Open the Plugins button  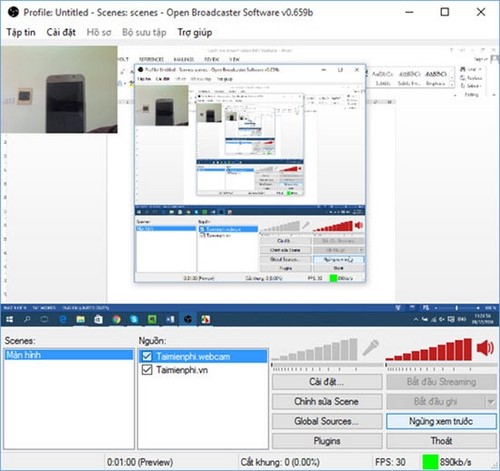[x=327, y=441]
